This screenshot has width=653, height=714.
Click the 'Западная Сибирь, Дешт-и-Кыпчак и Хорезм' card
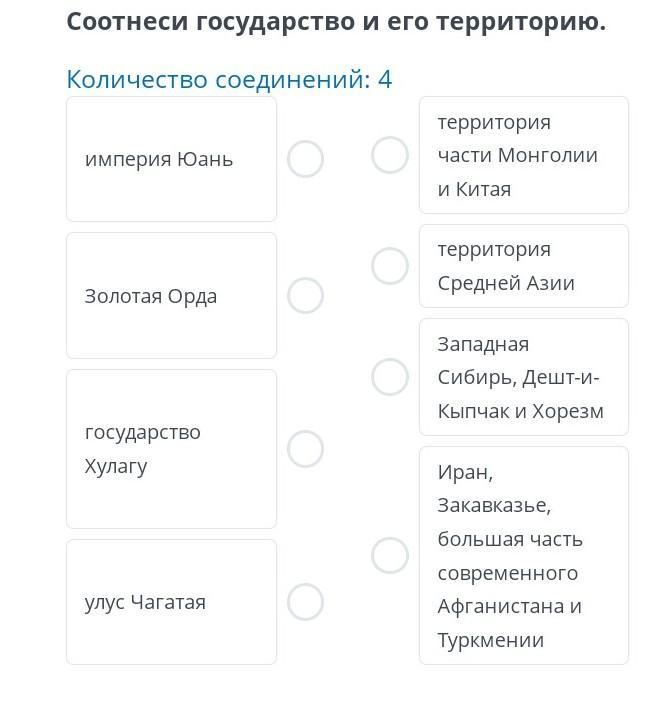click(523, 377)
